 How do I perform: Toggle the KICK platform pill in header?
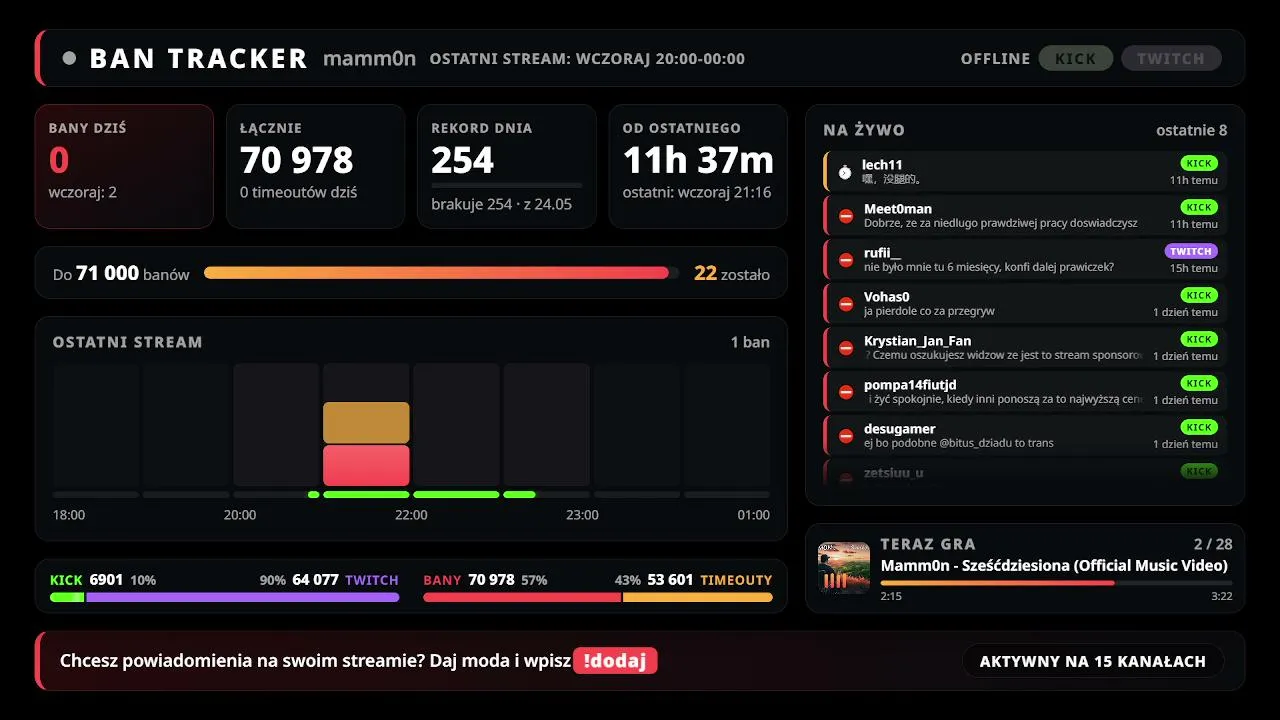(1075, 58)
